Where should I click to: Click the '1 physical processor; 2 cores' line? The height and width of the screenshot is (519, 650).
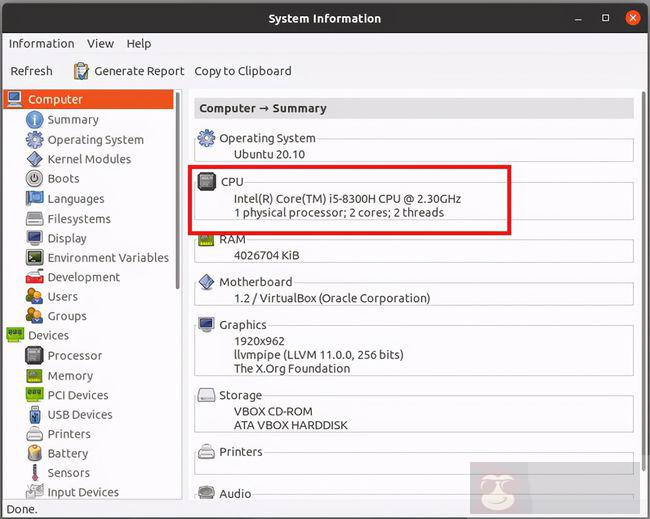pyautogui.click(x=339, y=213)
